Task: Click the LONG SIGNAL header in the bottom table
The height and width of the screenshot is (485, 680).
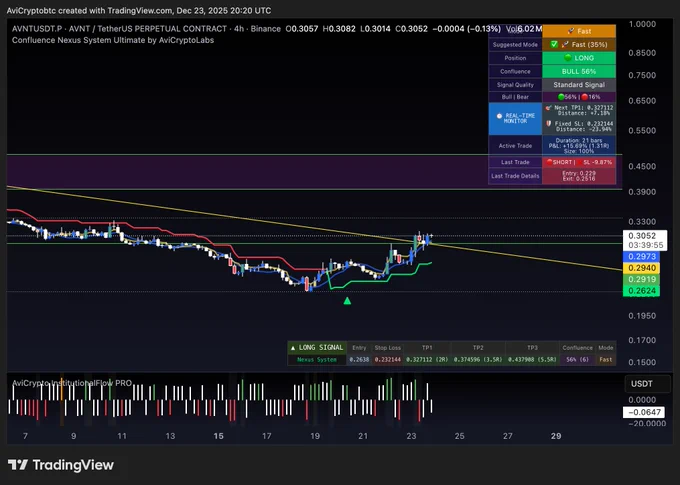Action: tap(317, 348)
